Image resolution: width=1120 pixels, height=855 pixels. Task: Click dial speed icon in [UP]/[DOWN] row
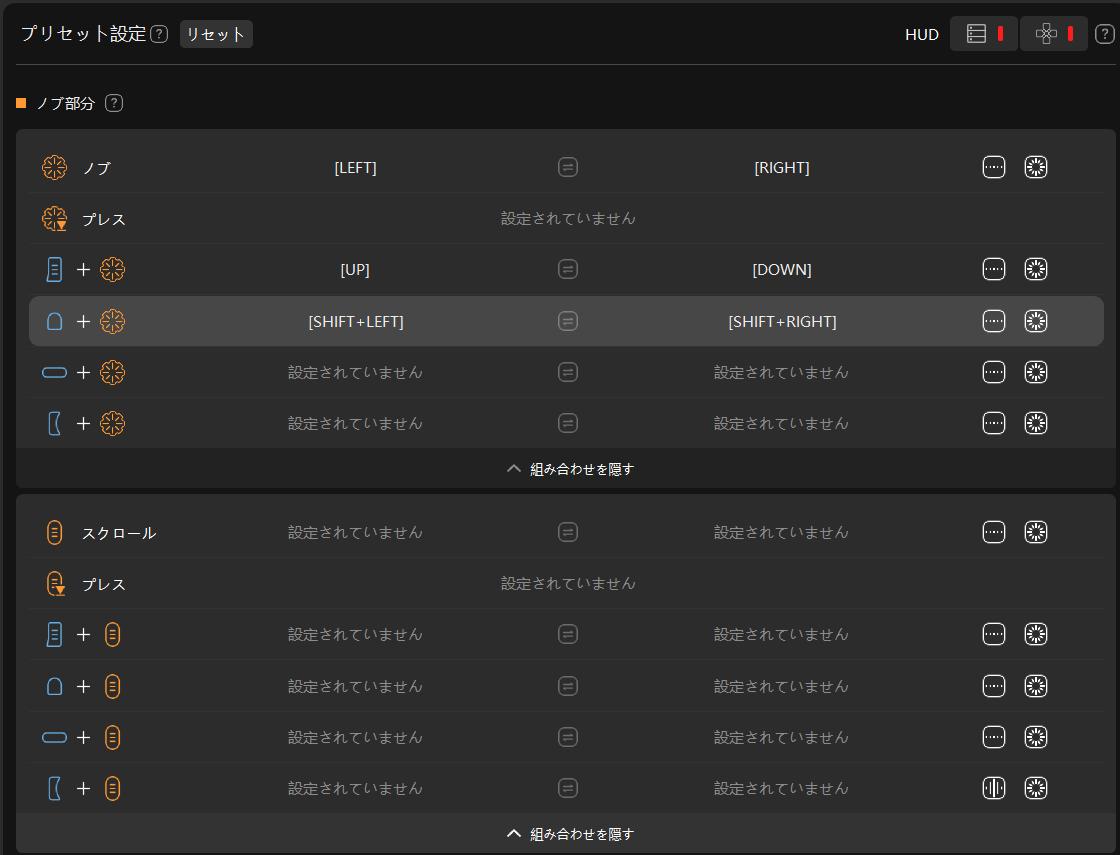tap(1036, 270)
